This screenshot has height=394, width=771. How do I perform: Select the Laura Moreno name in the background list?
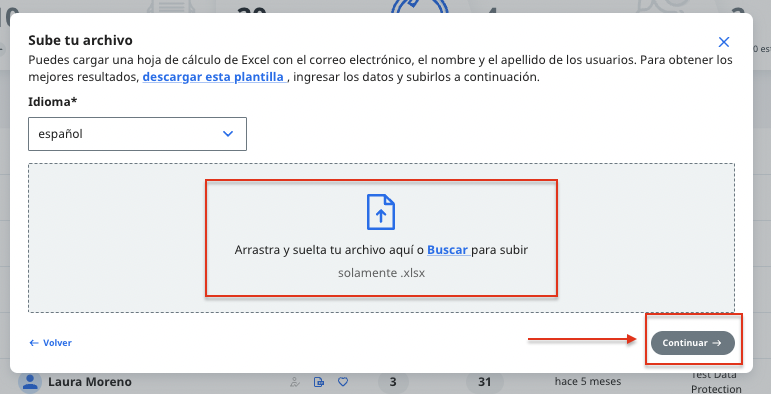coord(89,382)
